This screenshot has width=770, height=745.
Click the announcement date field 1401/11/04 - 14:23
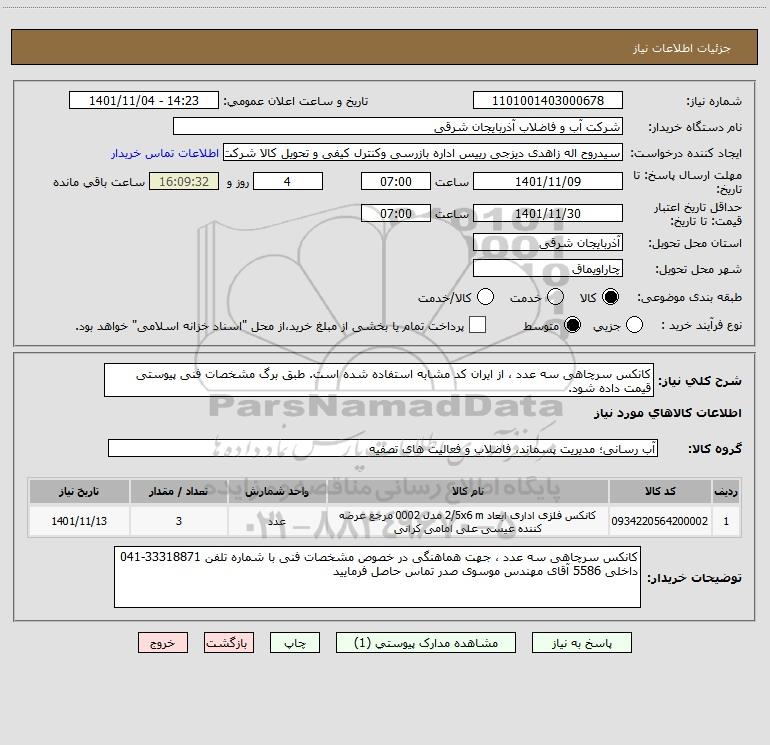[x=144, y=101]
